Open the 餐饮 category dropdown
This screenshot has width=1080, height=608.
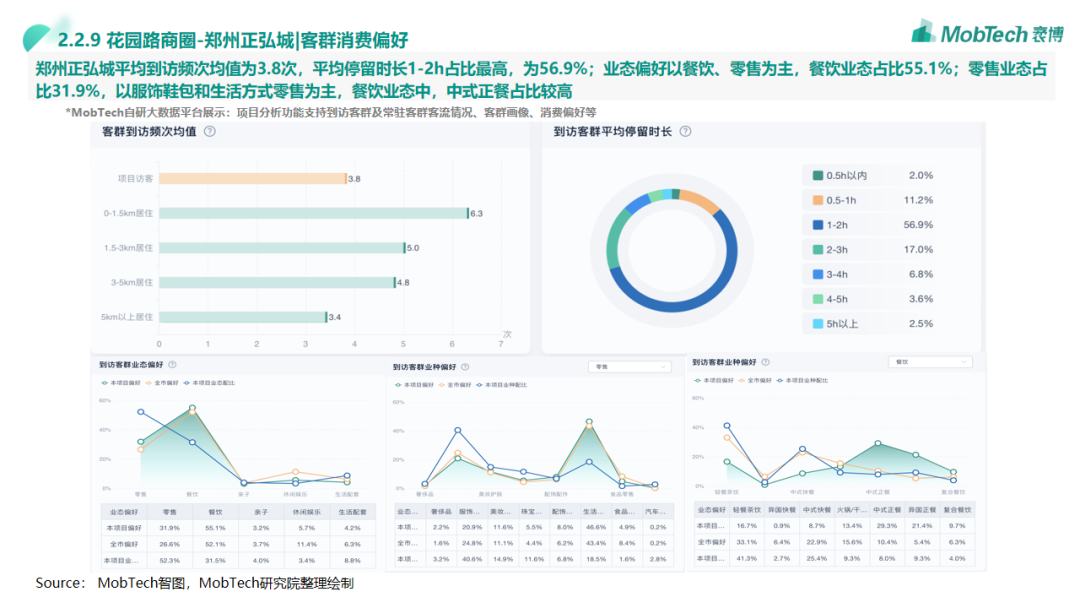click(x=929, y=361)
